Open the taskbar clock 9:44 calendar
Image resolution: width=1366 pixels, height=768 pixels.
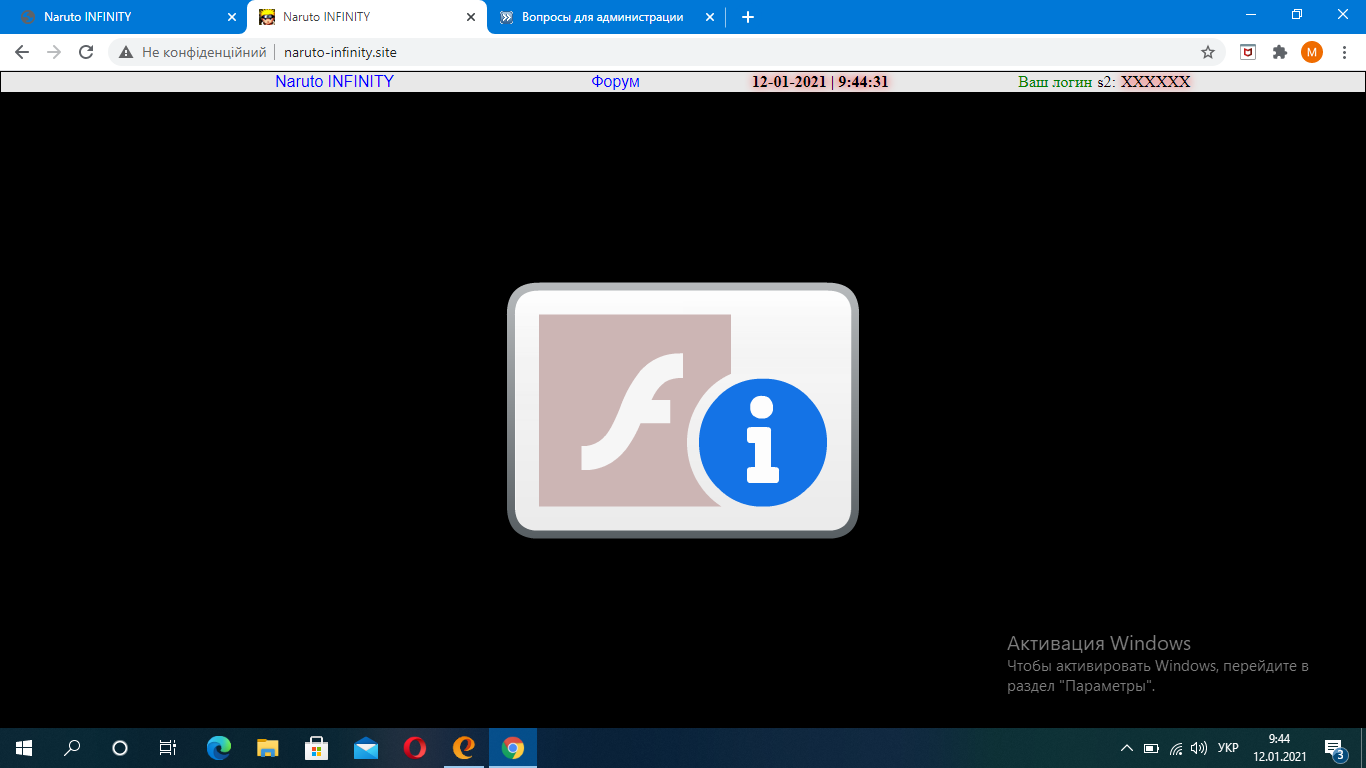click(x=1279, y=748)
